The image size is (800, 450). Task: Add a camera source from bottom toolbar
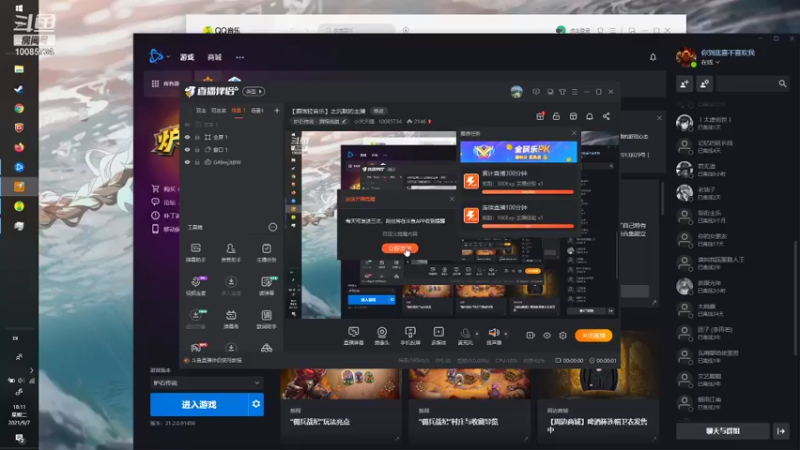pyautogui.click(x=382, y=336)
